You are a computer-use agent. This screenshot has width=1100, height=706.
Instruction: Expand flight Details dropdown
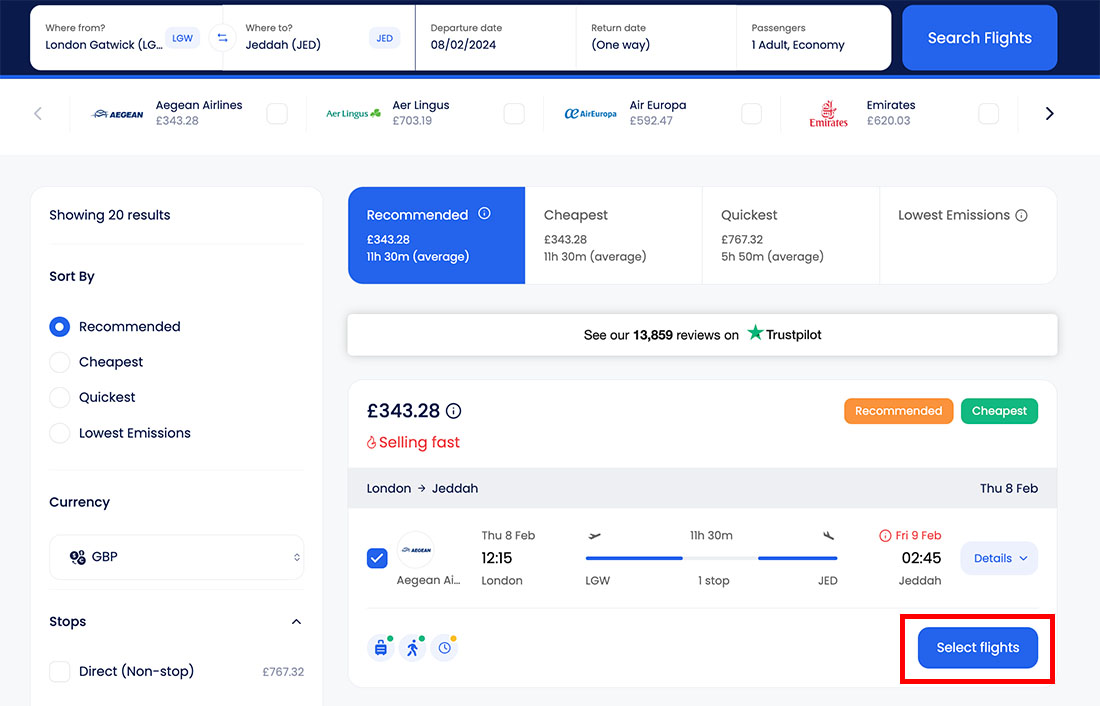click(999, 558)
